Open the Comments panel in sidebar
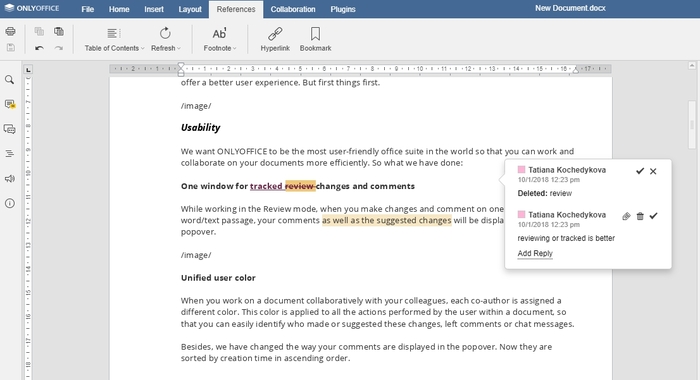Screen dimensions: 700x380 [10, 104]
